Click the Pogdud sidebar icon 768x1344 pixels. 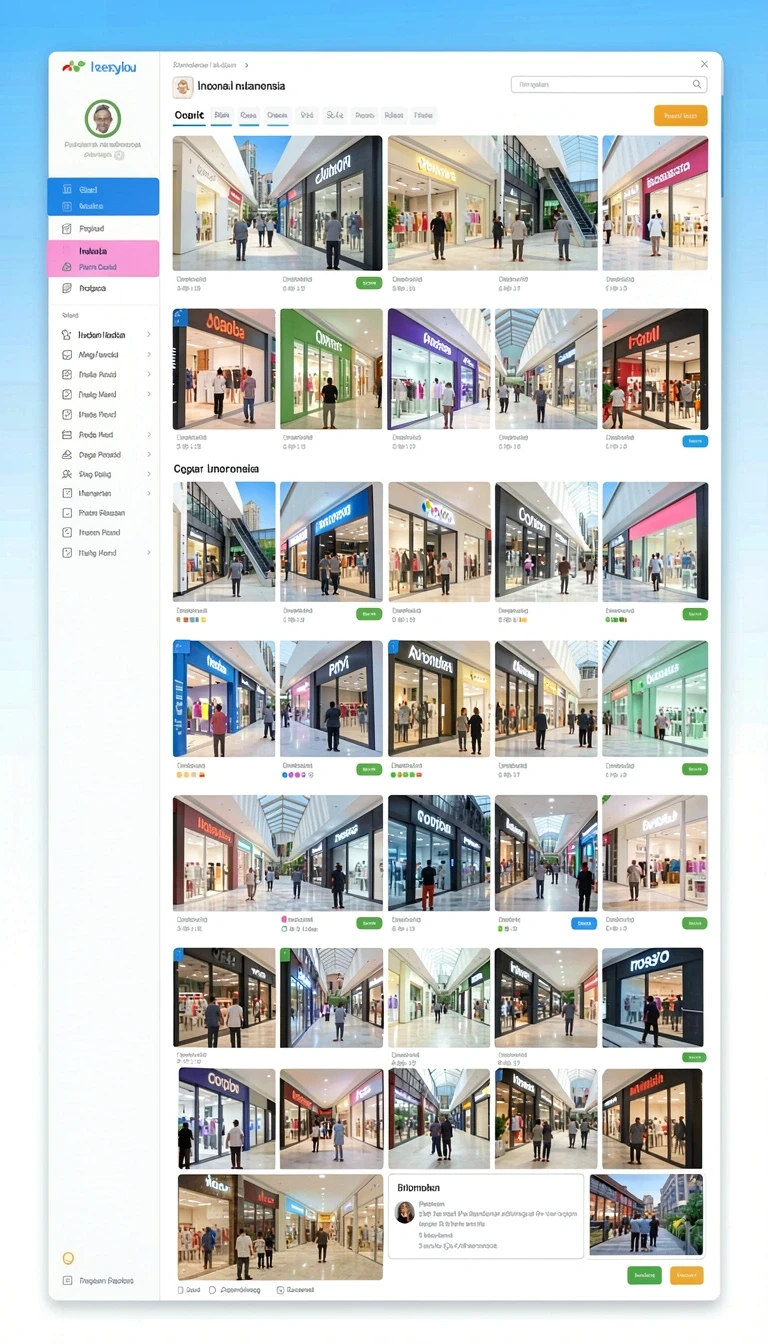pos(67,229)
